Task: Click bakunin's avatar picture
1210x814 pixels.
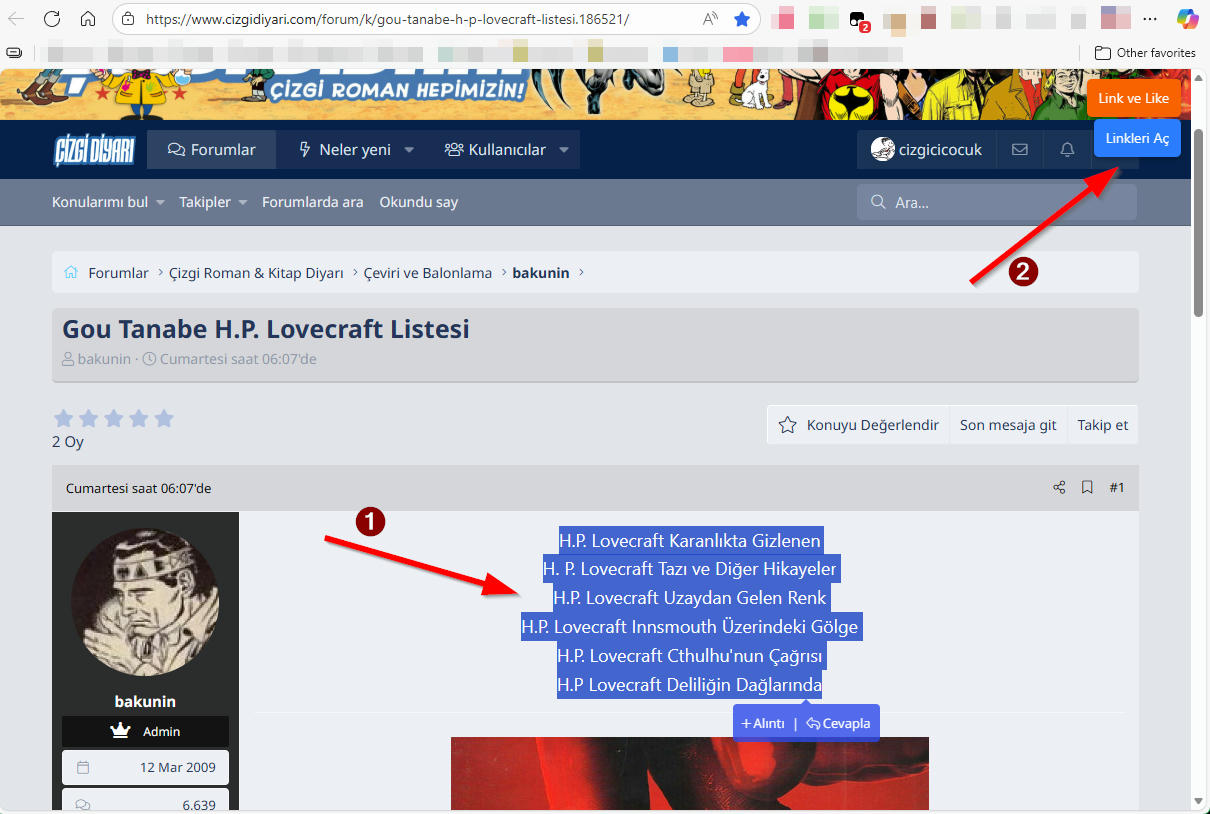Action: pyautogui.click(x=146, y=602)
